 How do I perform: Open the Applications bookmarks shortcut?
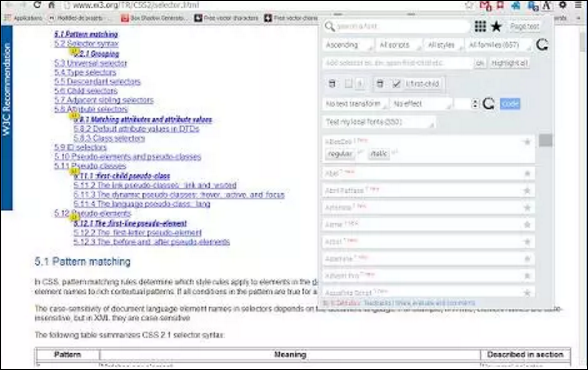pos(23,18)
